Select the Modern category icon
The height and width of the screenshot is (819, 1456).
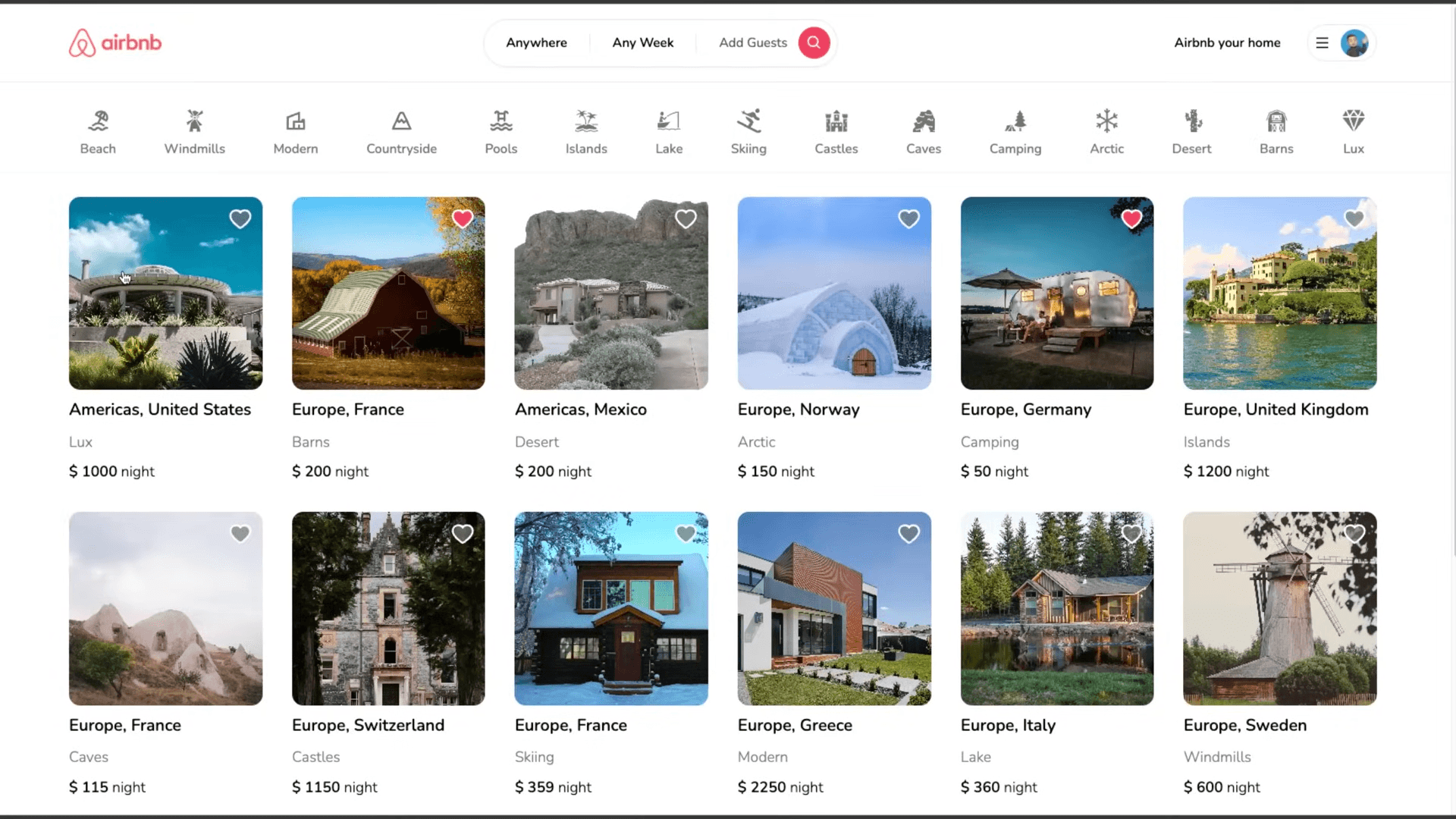point(296,121)
